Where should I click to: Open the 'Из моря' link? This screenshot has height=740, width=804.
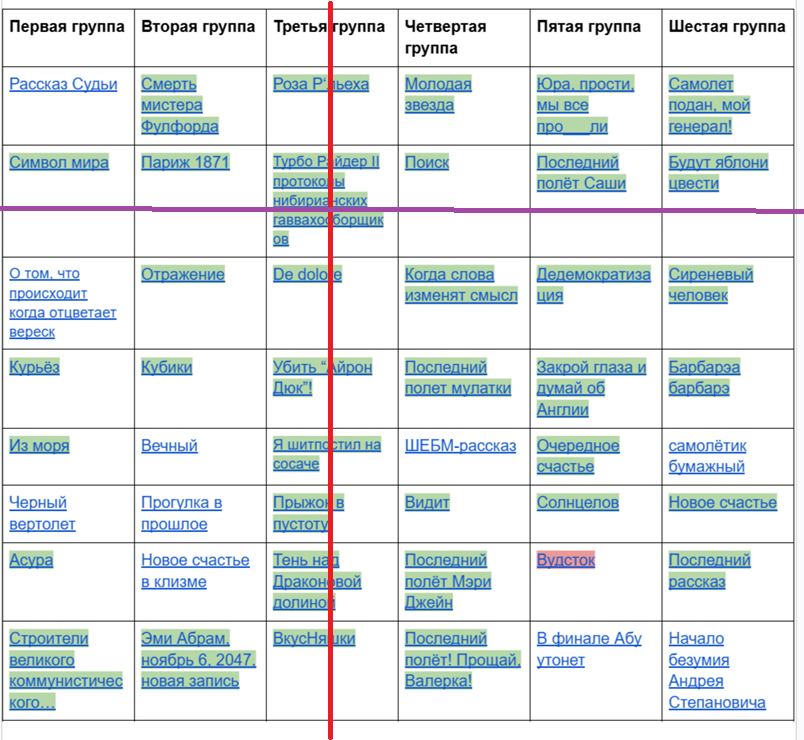pos(39,445)
